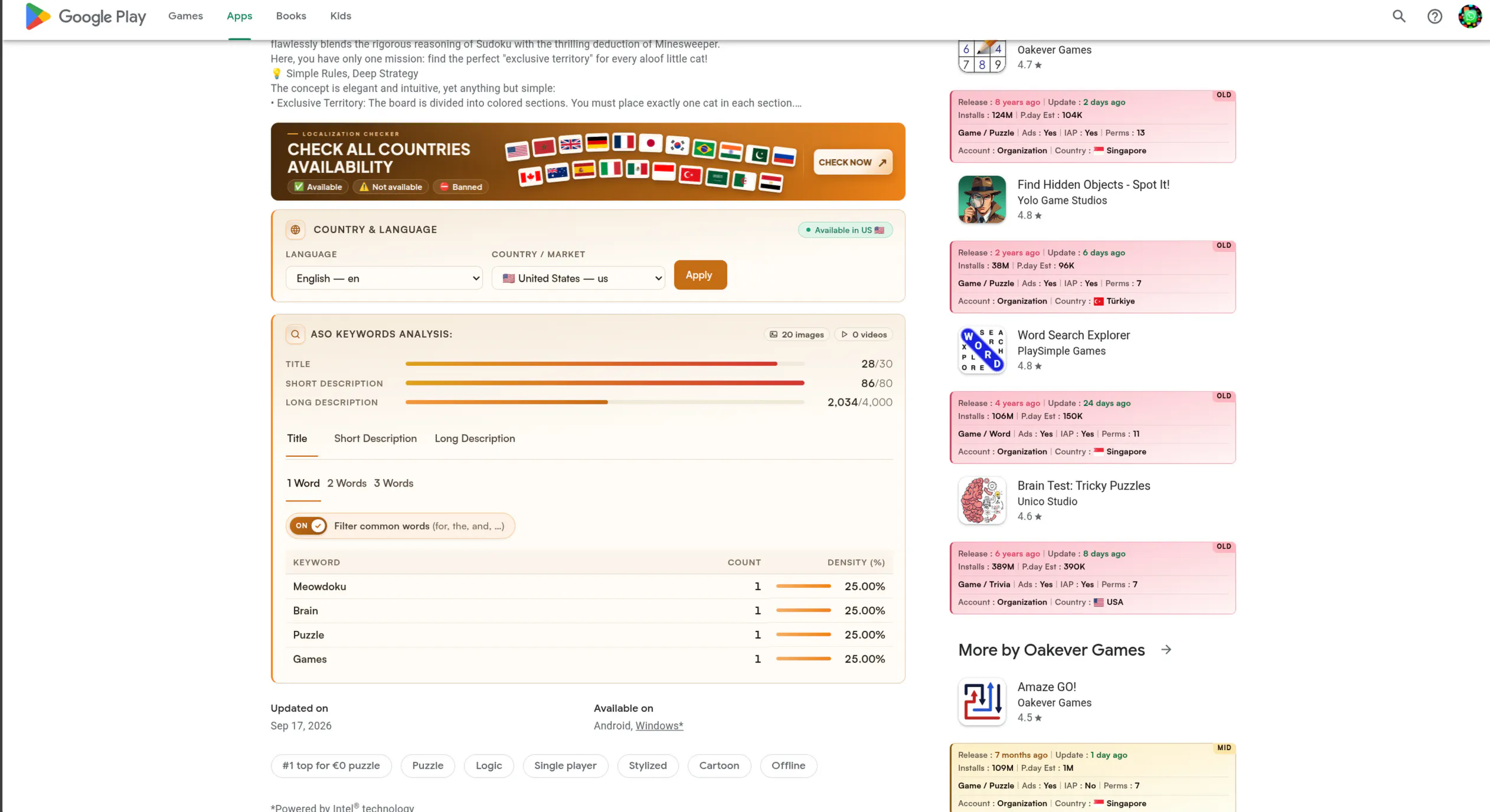The width and height of the screenshot is (1490, 812).
Task: Click the Logic tag chip
Action: [489, 766]
